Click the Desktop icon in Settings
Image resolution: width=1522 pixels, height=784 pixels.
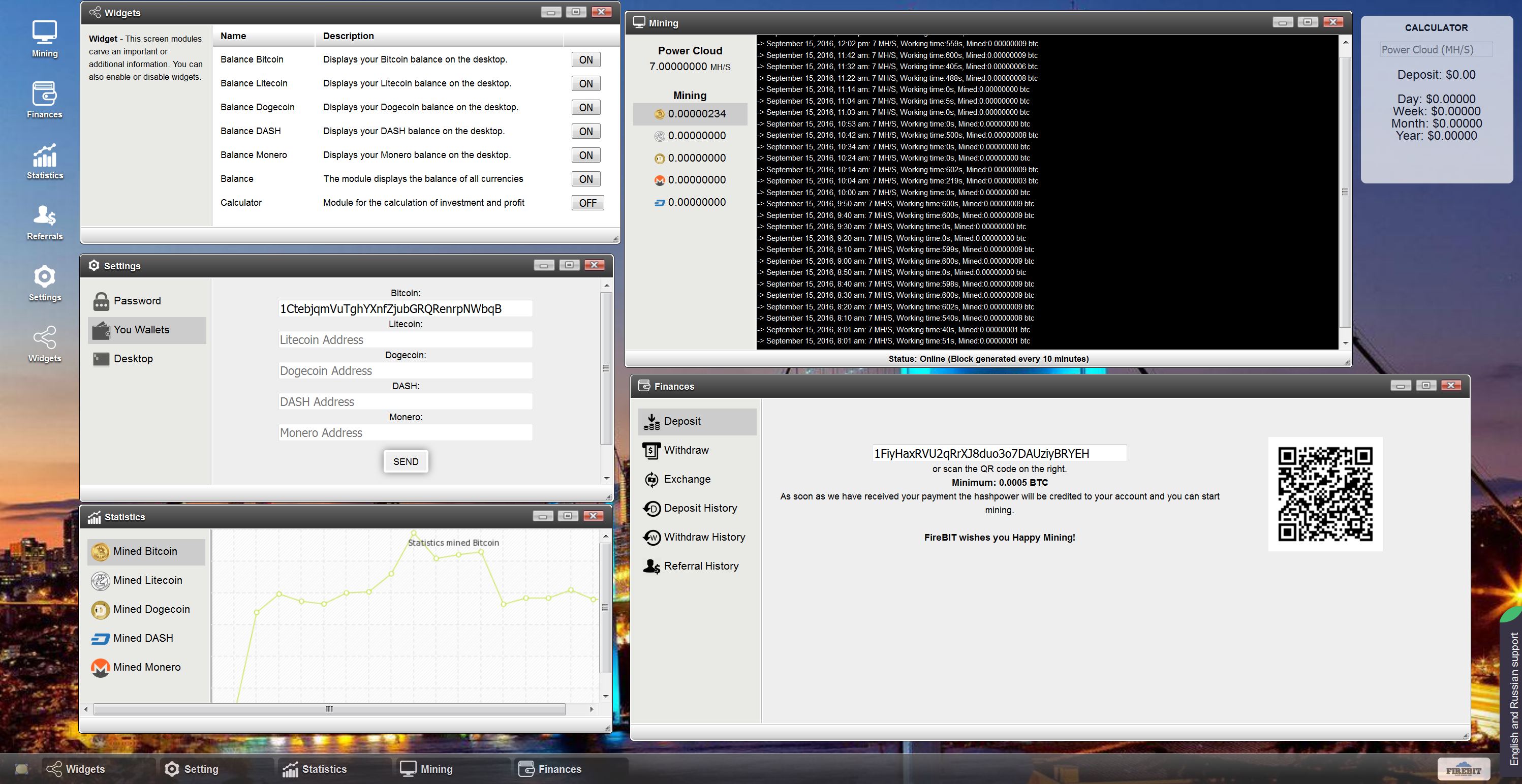pyautogui.click(x=101, y=359)
